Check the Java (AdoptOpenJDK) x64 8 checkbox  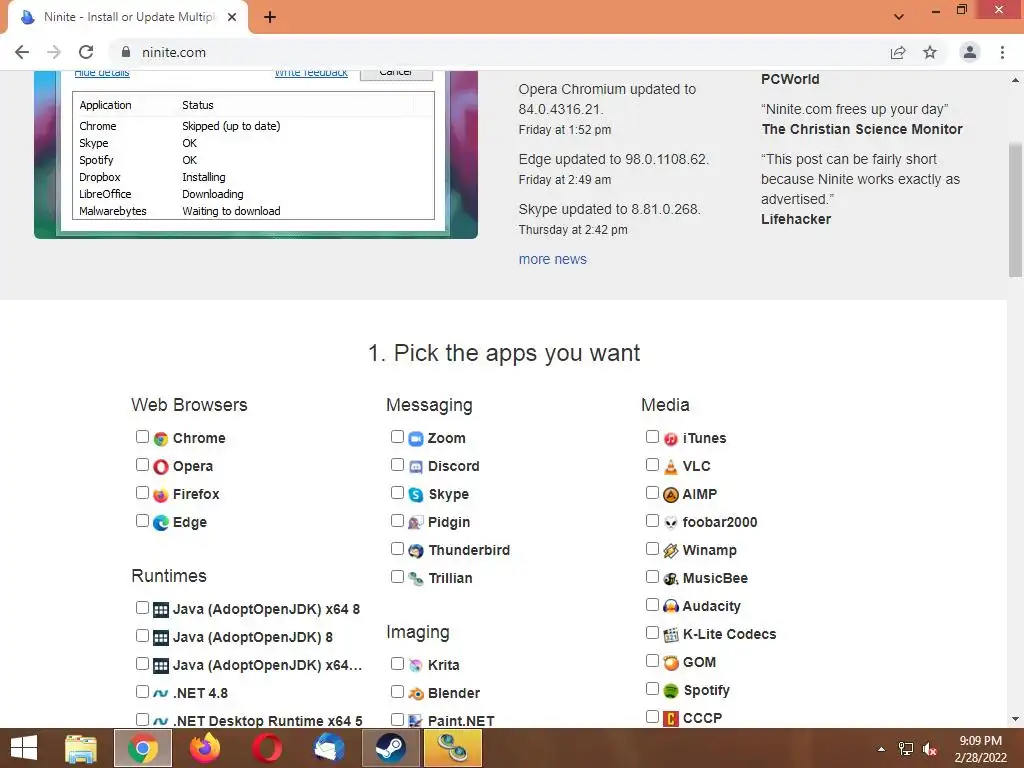[142, 607]
